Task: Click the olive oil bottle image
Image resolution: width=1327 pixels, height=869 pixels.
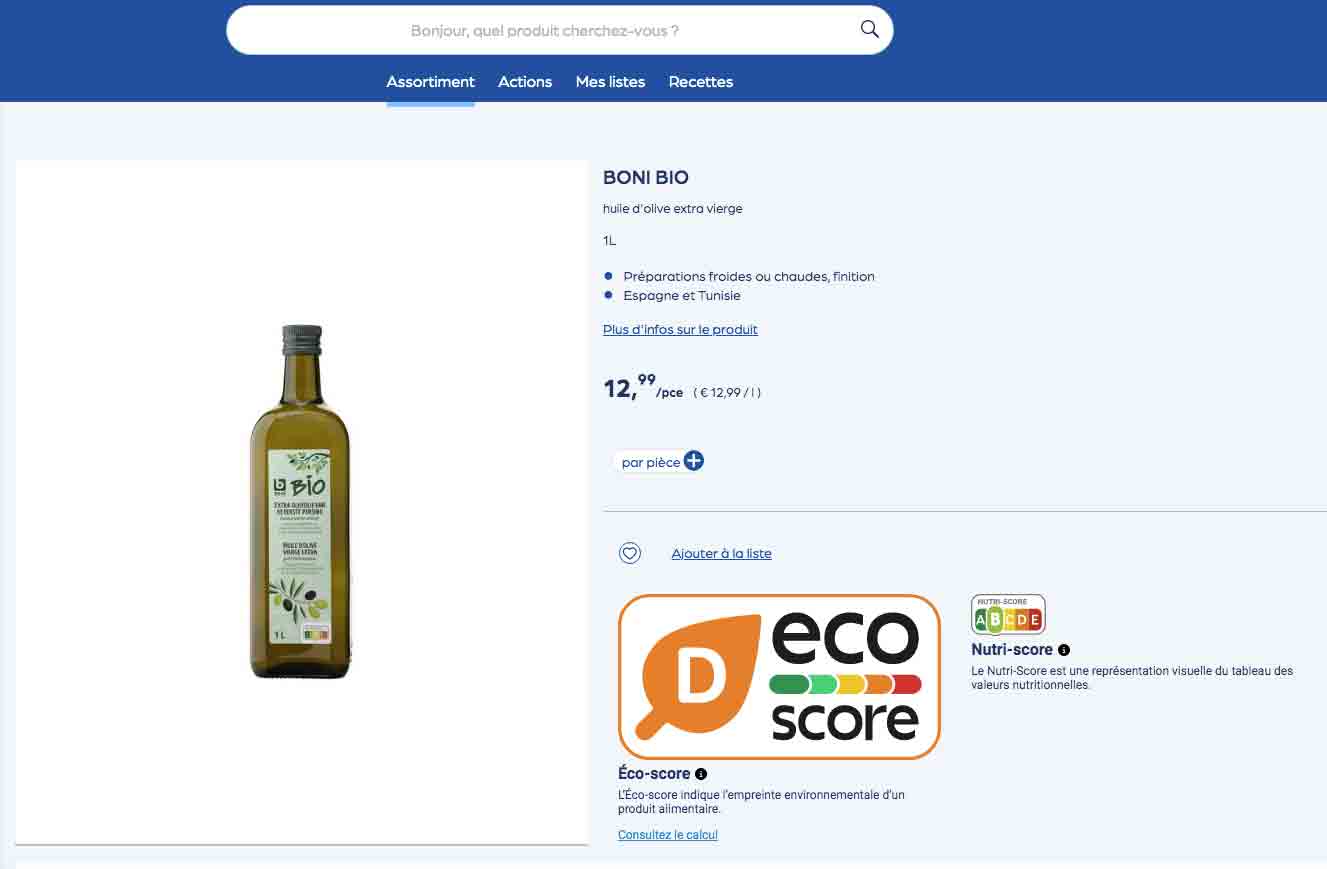Action: (300, 502)
